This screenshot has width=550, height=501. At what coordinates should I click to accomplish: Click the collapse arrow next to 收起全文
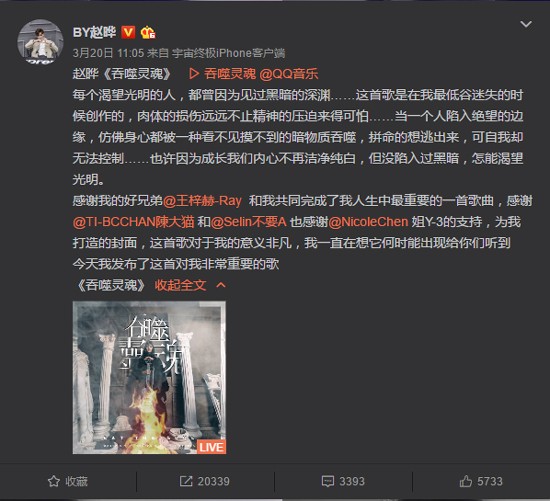point(221,285)
